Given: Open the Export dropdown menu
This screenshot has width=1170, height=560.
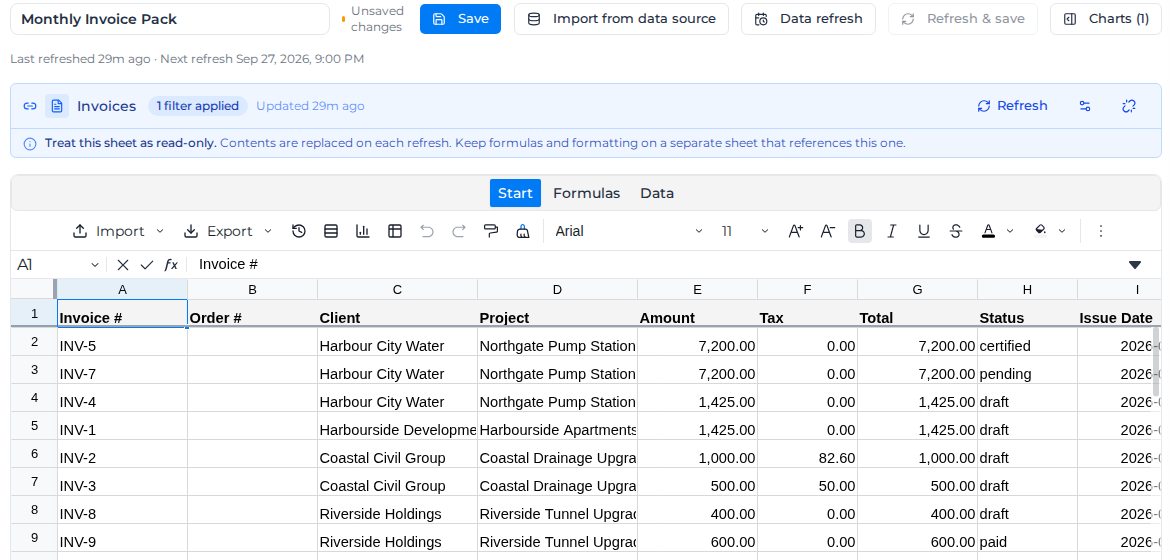Looking at the screenshot, I should (x=228, y=231).
